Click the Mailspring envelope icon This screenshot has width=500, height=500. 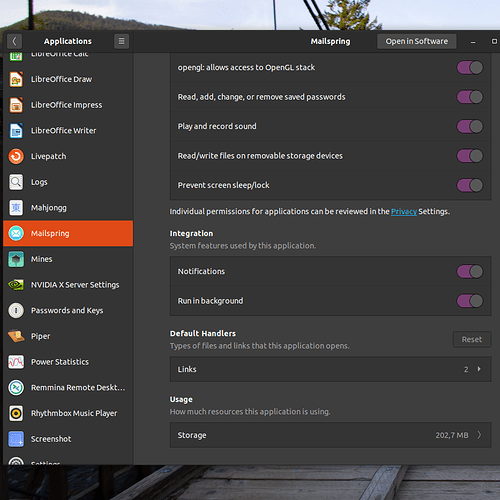[16, 233]
